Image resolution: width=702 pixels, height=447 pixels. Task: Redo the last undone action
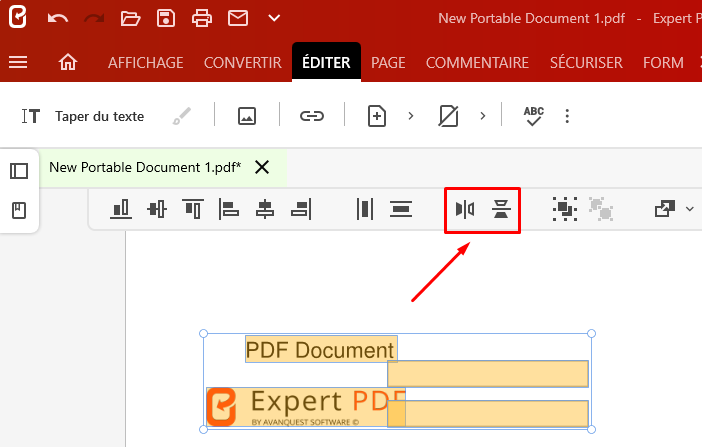tap(94, 18)
